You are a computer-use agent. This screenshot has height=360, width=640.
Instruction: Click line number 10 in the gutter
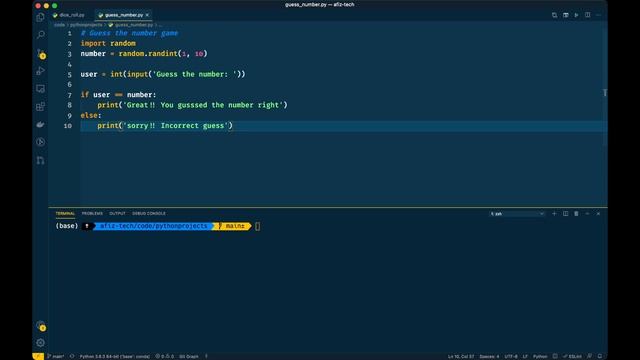[68, 126]
